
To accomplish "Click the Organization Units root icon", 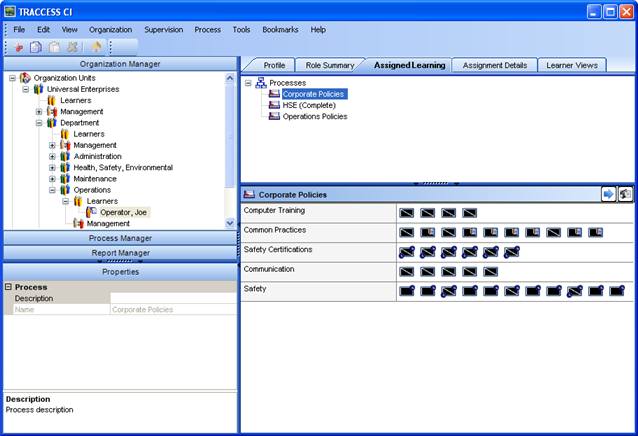I will coord(25,78).
